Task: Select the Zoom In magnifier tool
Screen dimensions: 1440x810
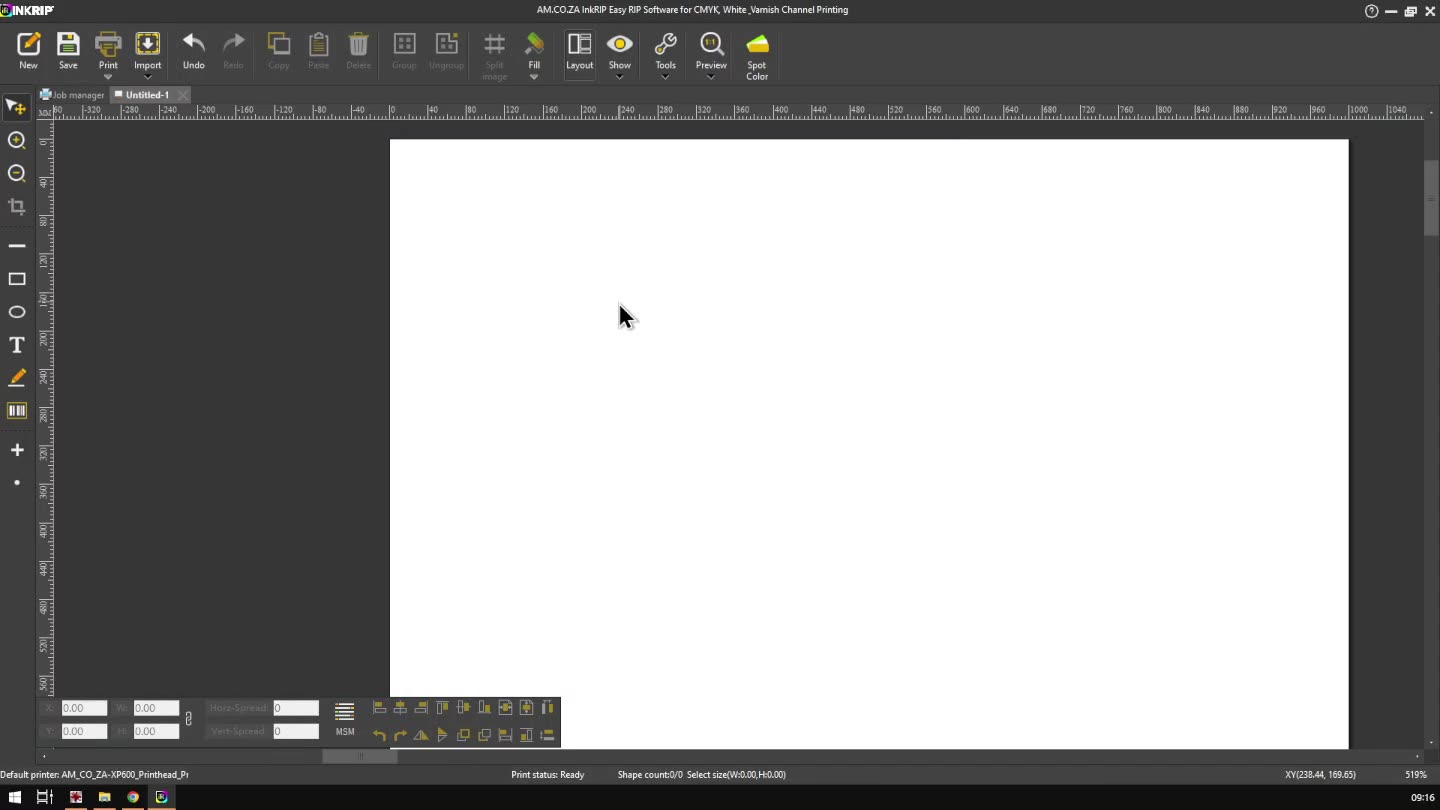Action: 17,141
